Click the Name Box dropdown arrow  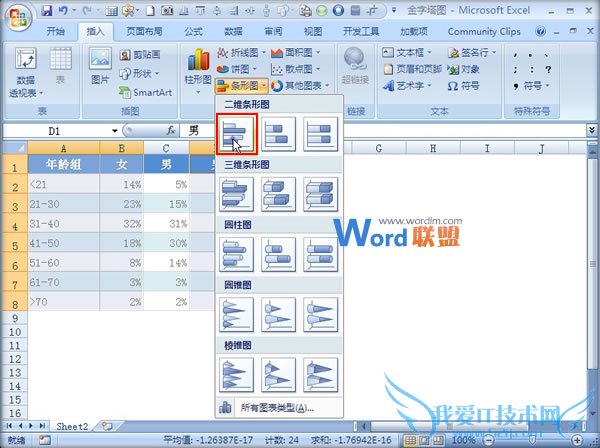[x=114, y=131]
